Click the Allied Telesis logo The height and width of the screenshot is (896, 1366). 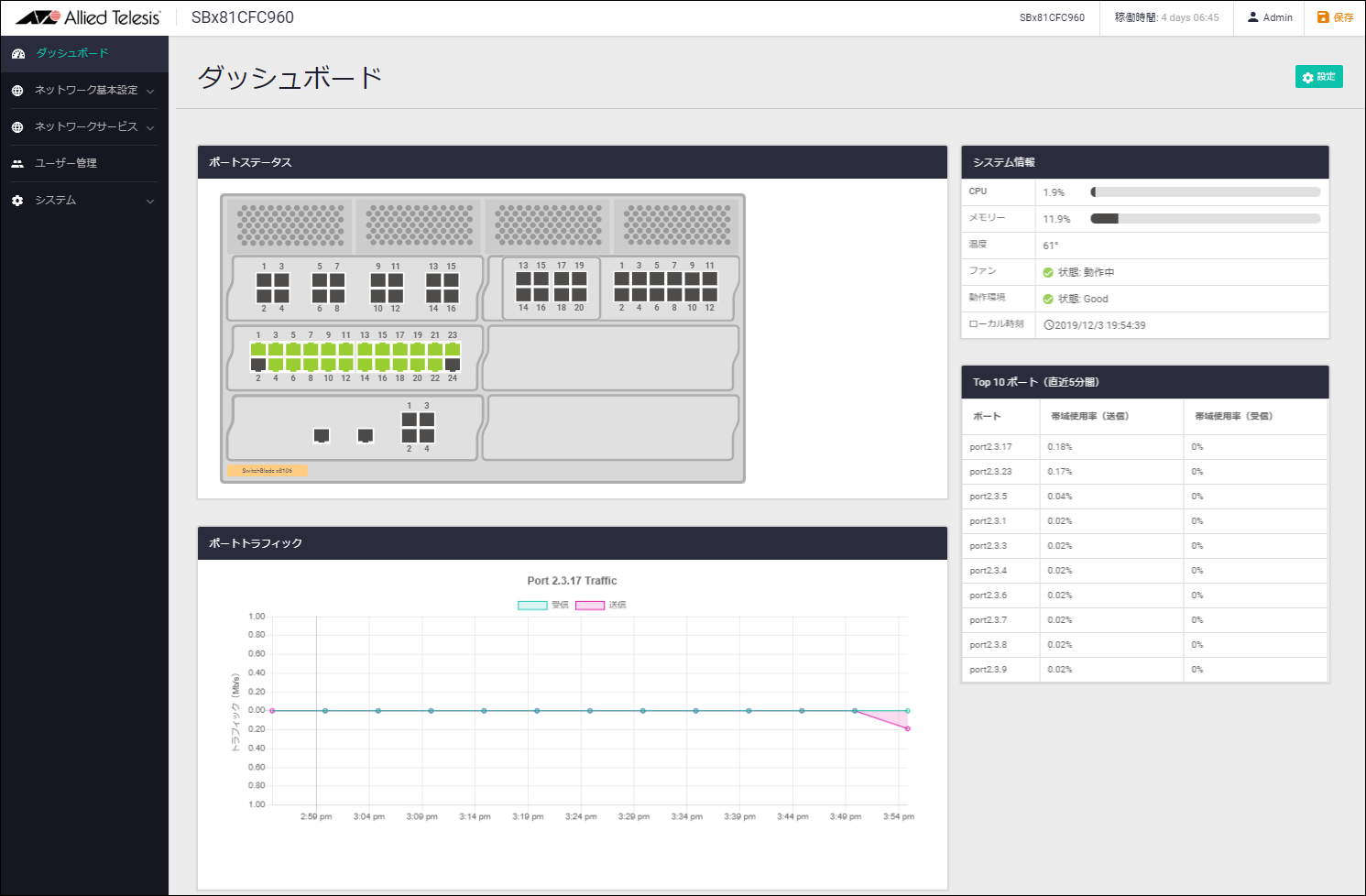click(88, 17)
